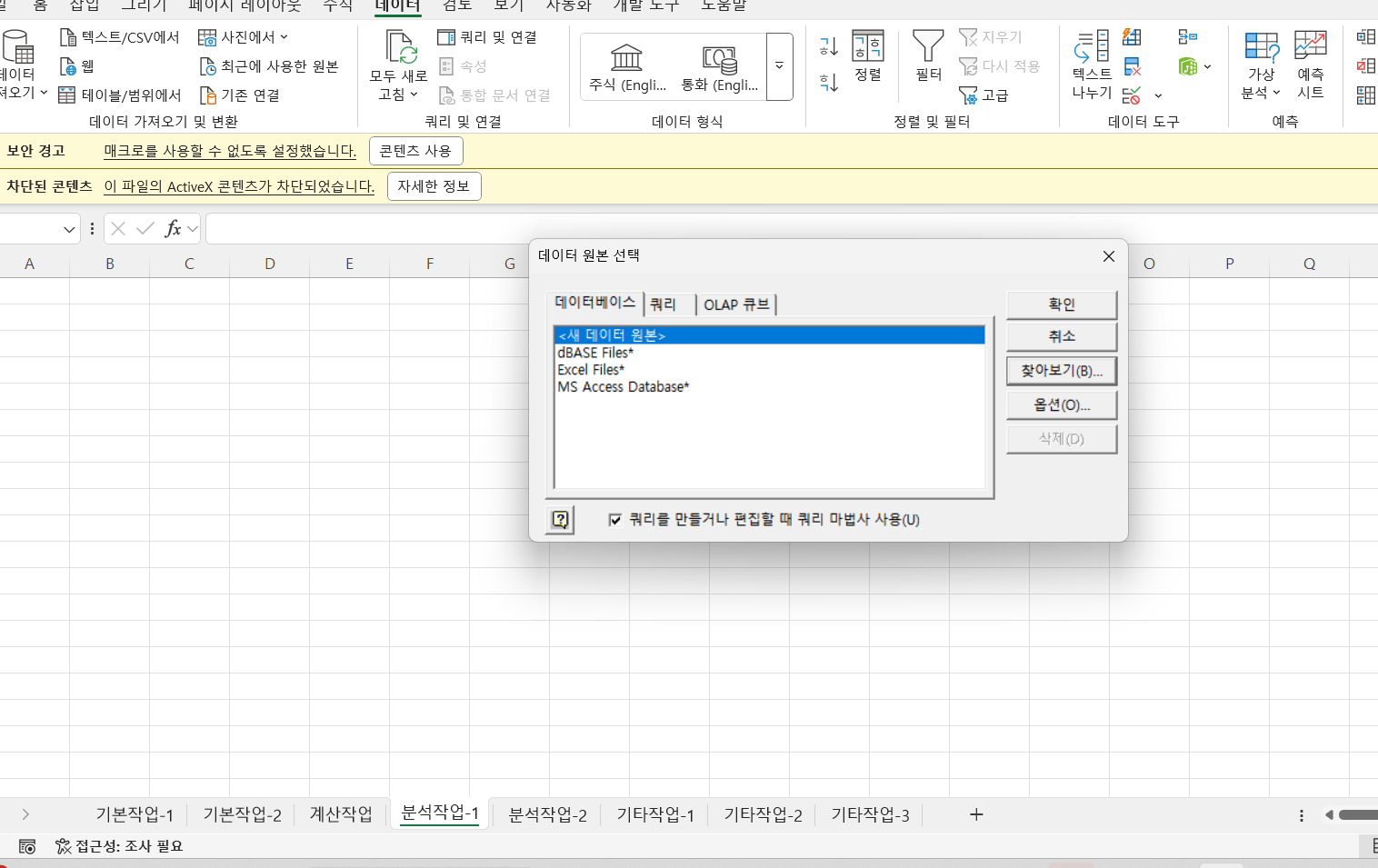Click the sort ascending icon

click(x=828, y=46)
